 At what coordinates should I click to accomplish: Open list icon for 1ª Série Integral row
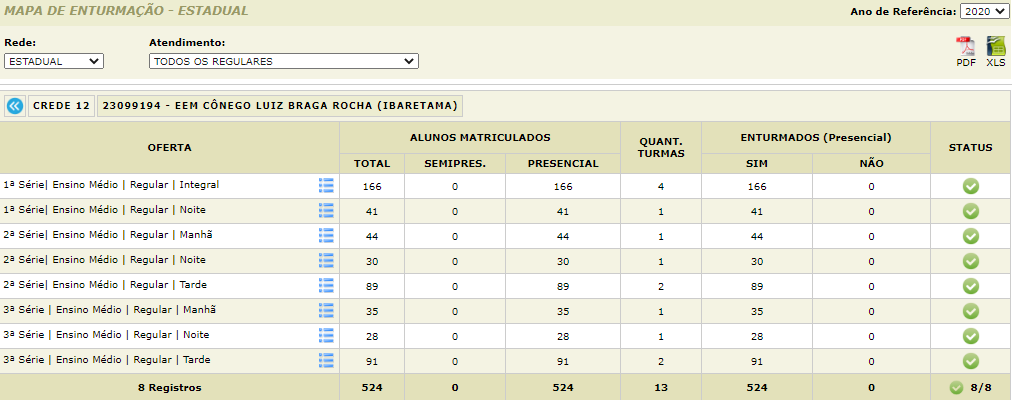(x=326, y=186)
